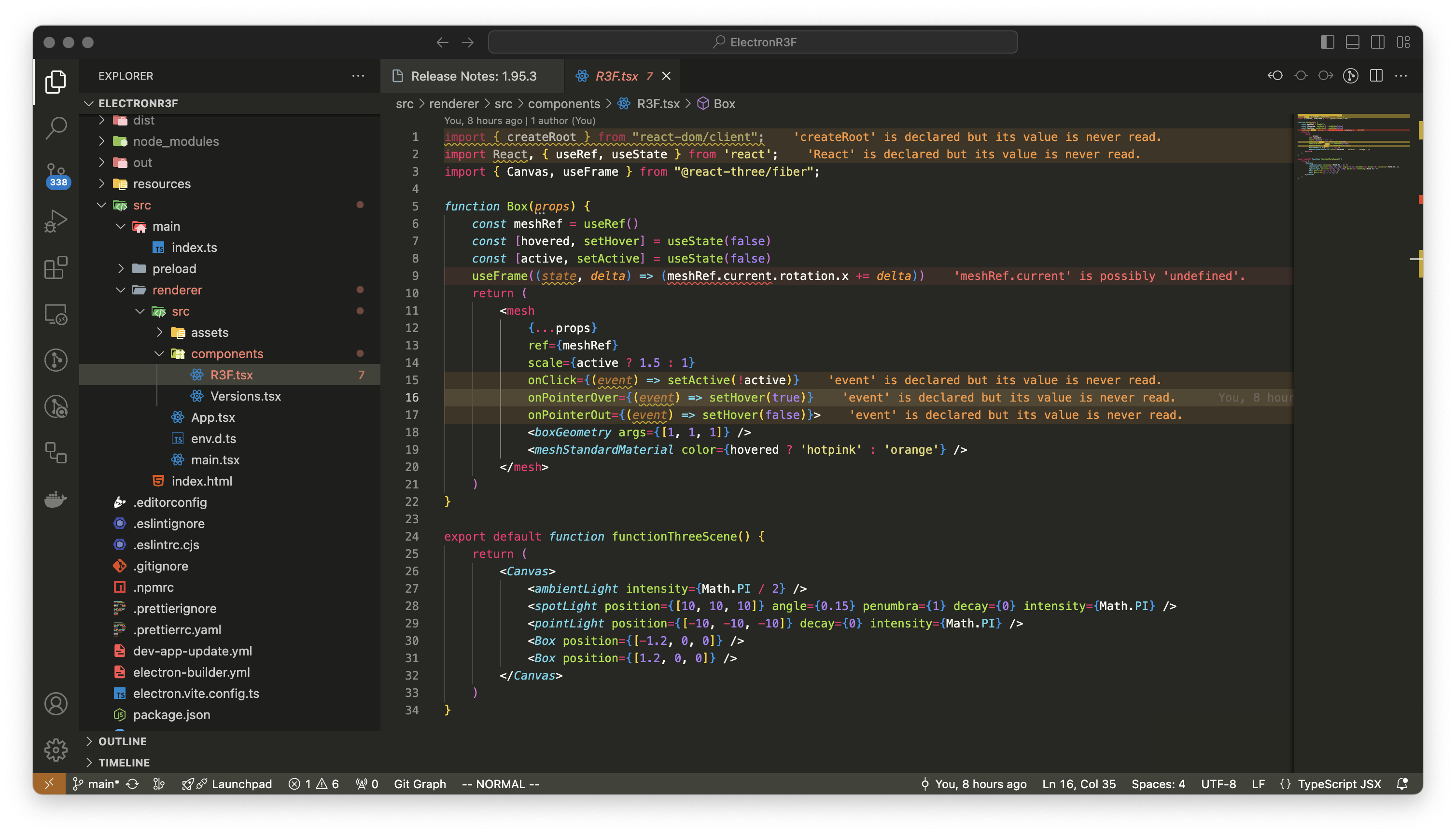Split the editor right
1456x835 pixels.
pos(1376,76)
